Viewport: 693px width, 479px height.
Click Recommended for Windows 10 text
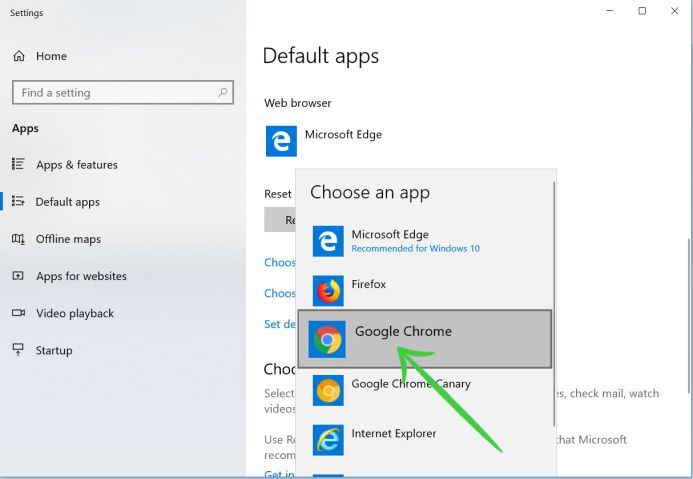tap(415, 248)
